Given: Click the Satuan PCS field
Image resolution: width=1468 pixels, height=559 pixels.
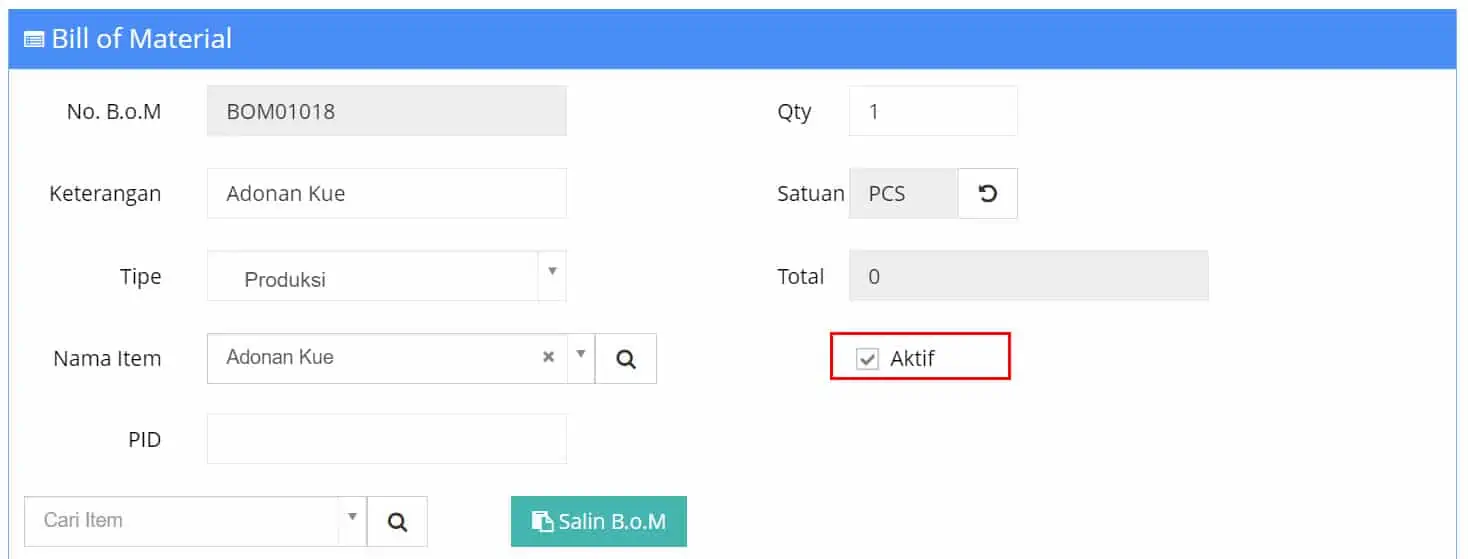Looking at the screenshot, I should pos(903,193).
